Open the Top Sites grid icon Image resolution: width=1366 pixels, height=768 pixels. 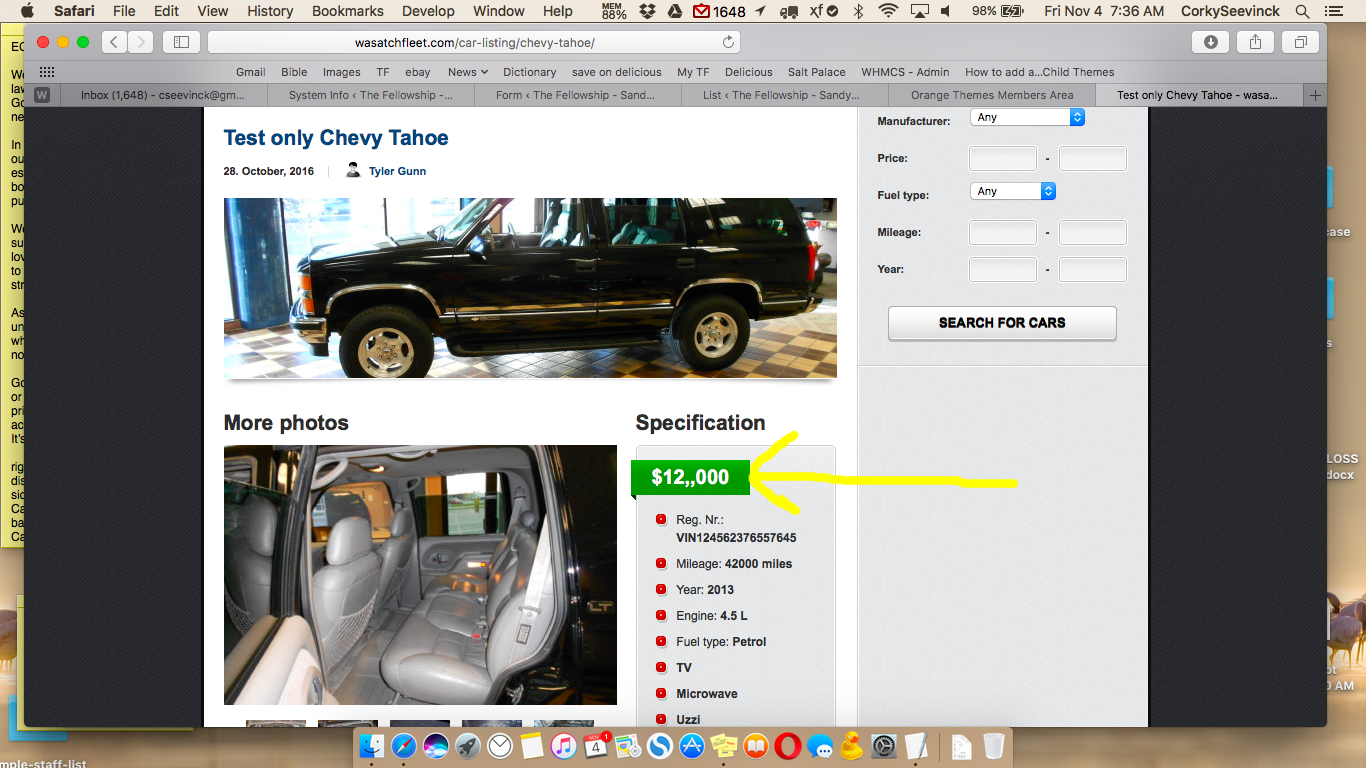coord(47,72)
